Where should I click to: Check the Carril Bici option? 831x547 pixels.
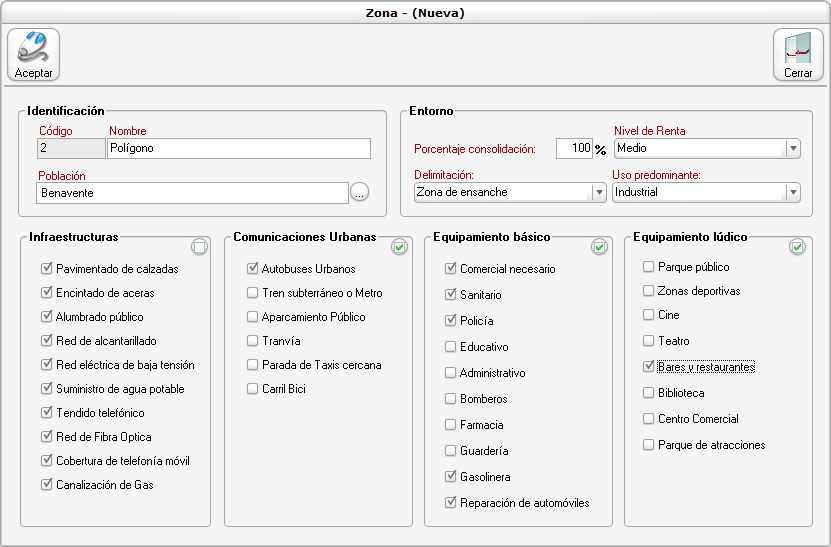[253, 389]
